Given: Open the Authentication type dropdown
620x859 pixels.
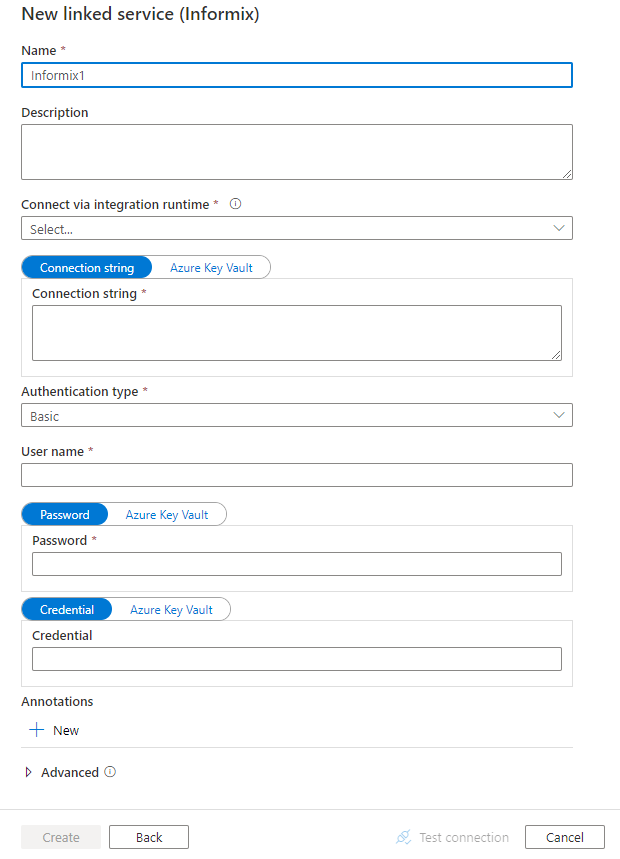Looking at the screenshot, I should [x=297, y=415].
